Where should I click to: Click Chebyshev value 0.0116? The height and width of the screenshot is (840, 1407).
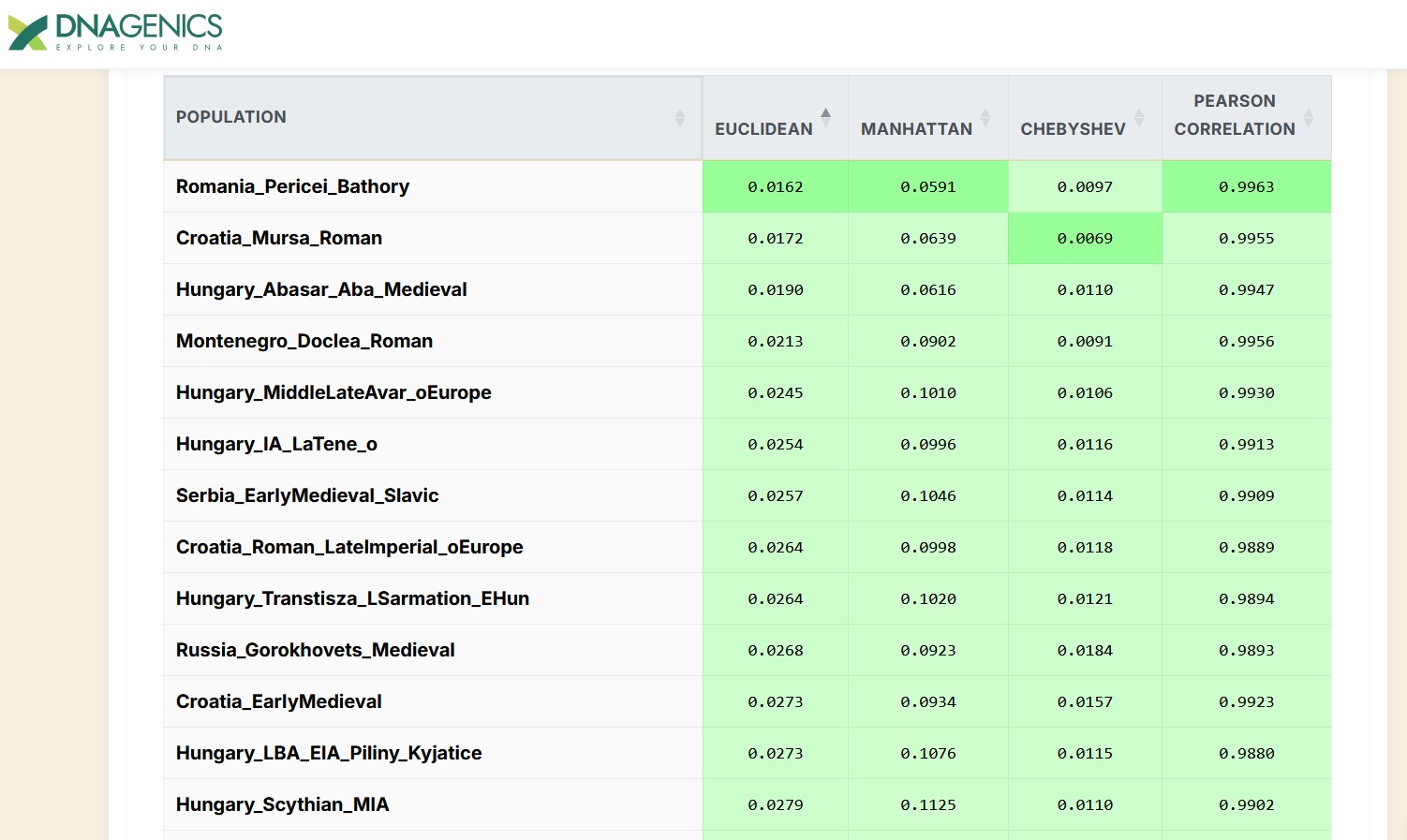(x=1085, y=445)
